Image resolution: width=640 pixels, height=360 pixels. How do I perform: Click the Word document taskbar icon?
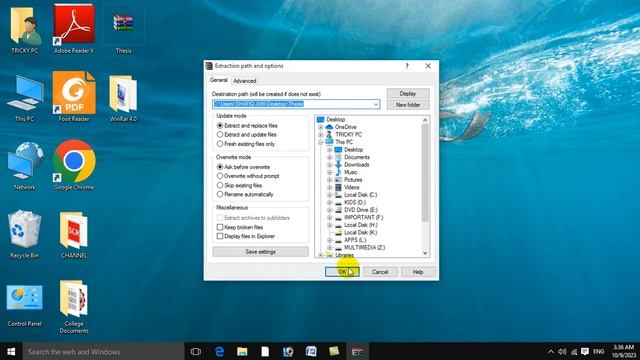[x=311, y=351]
